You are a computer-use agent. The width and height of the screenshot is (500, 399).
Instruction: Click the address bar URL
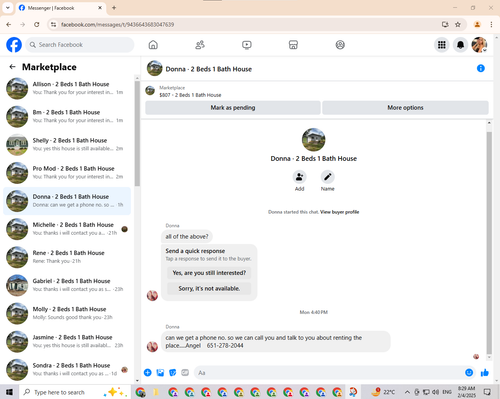pos(117,24)
